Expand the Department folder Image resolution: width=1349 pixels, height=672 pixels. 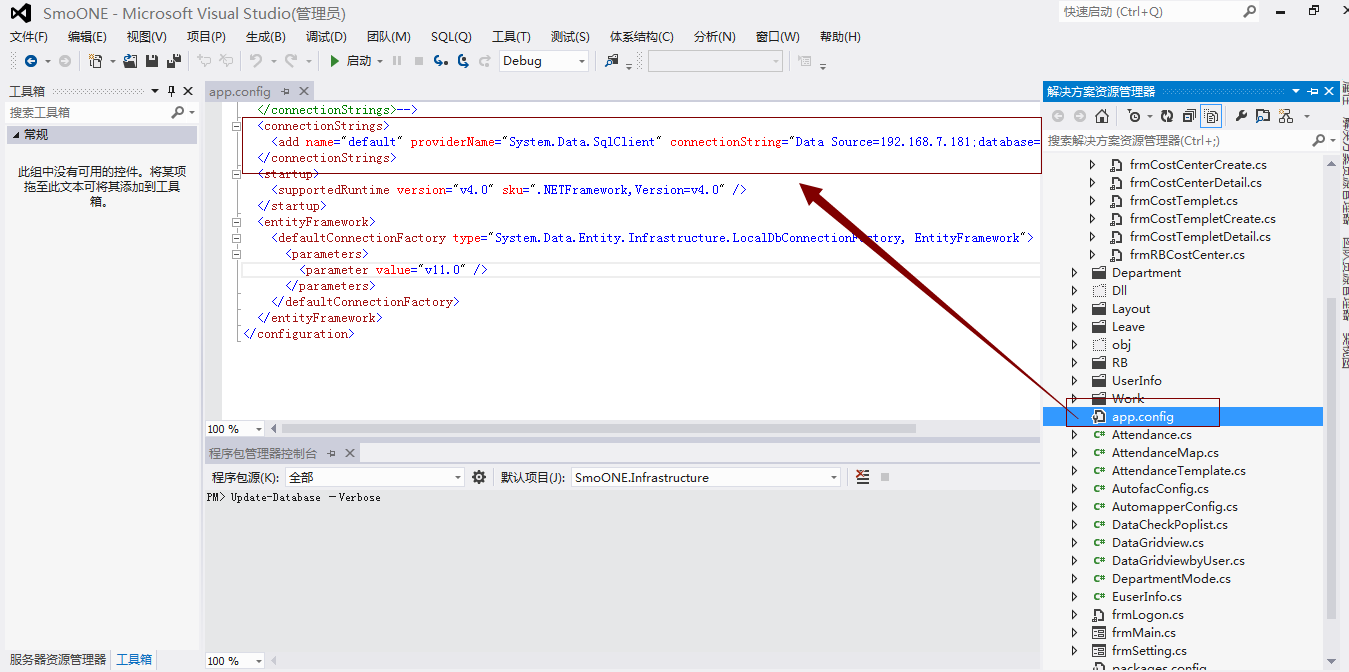coord(1075,273)
